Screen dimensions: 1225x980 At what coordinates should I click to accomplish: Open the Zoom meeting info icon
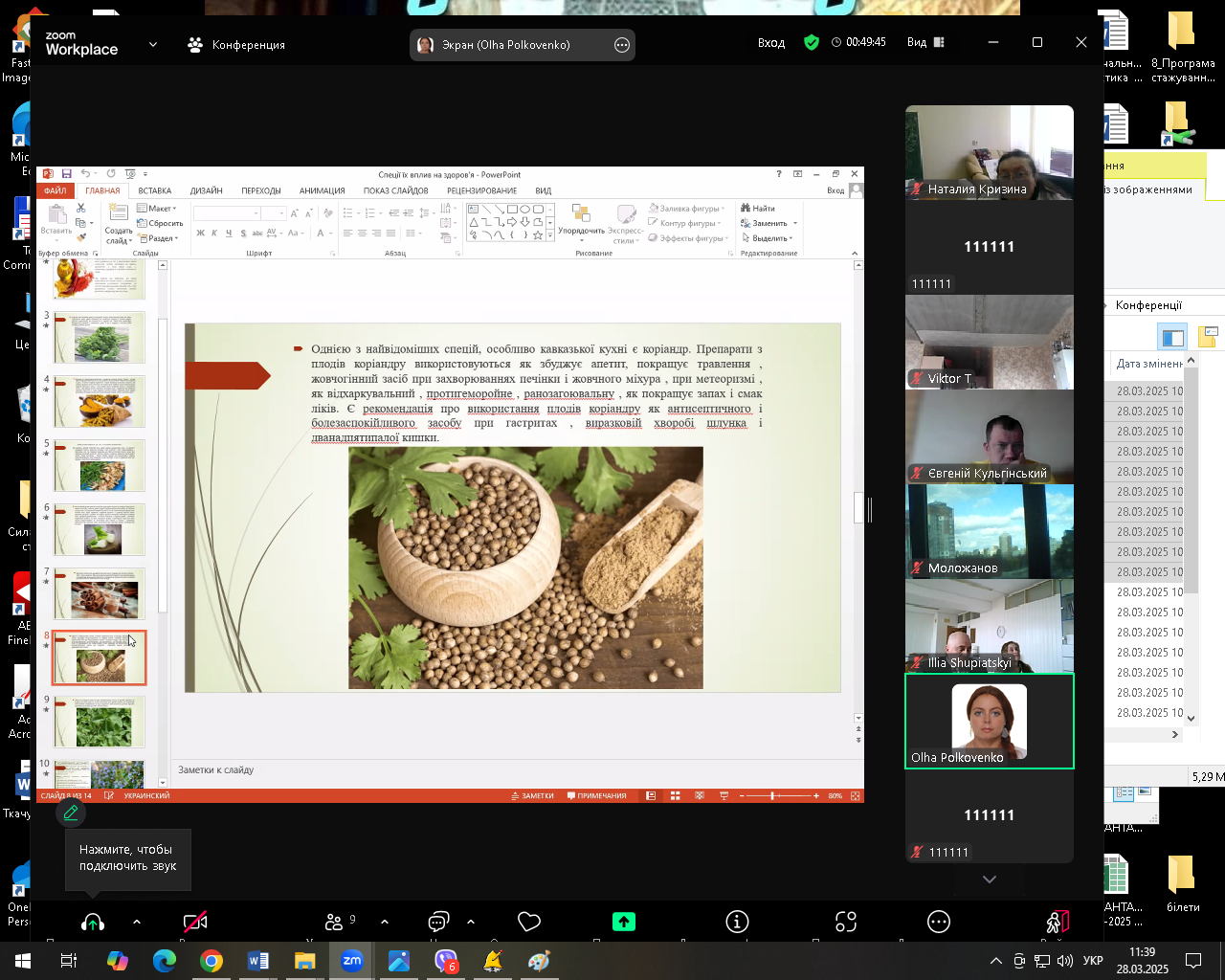click(x=737, y=922)
